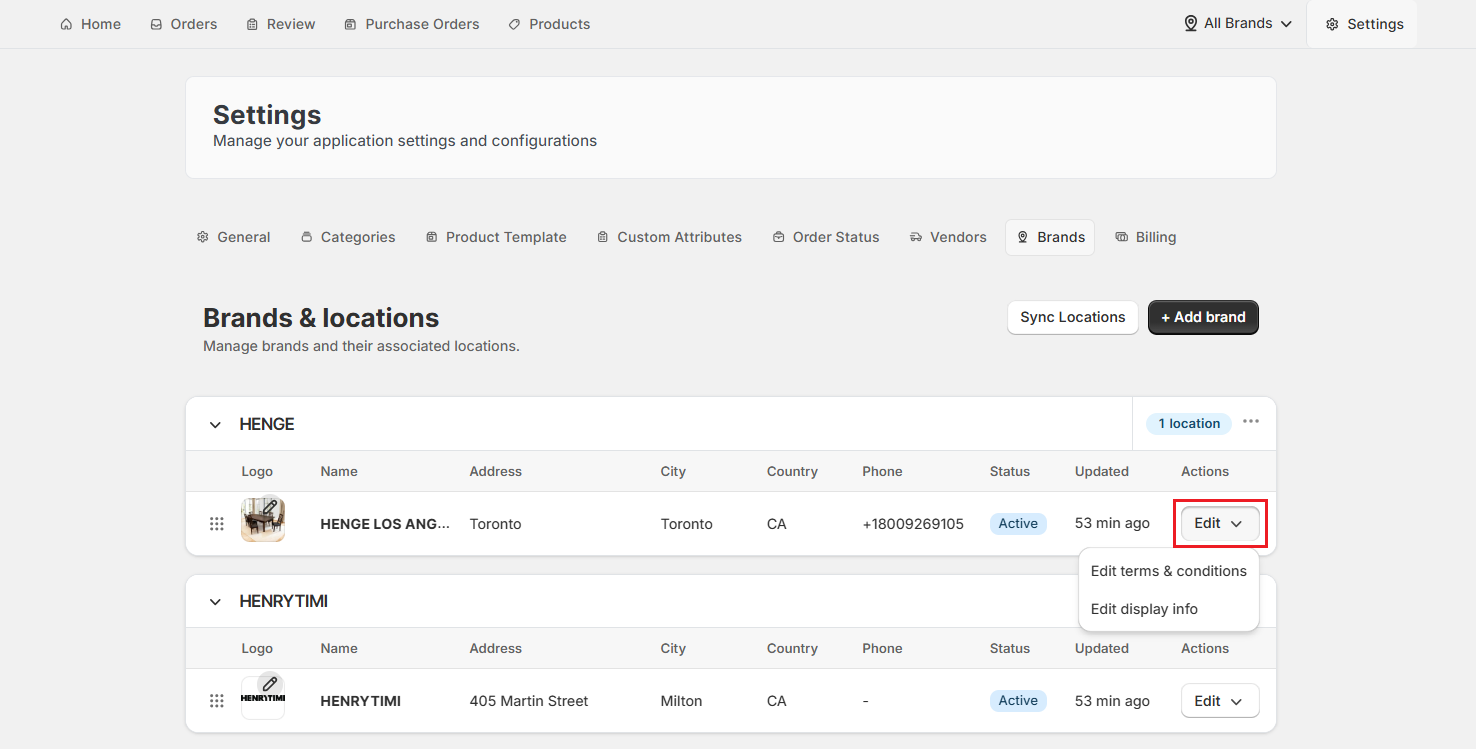Click Active status of HENGE LOS ANG row

click(x=1018, y=523)
